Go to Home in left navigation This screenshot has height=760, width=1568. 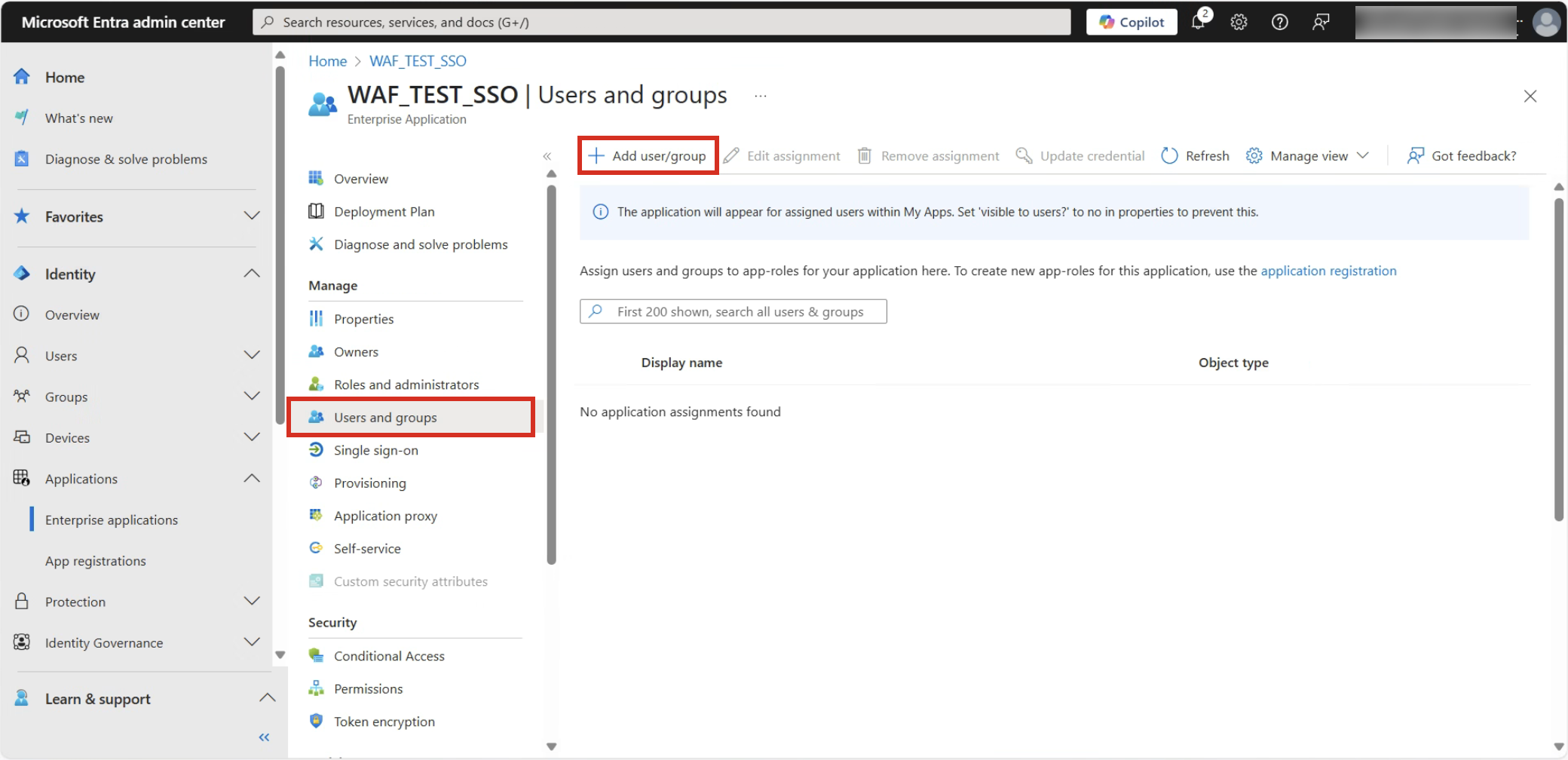(65, 77)
